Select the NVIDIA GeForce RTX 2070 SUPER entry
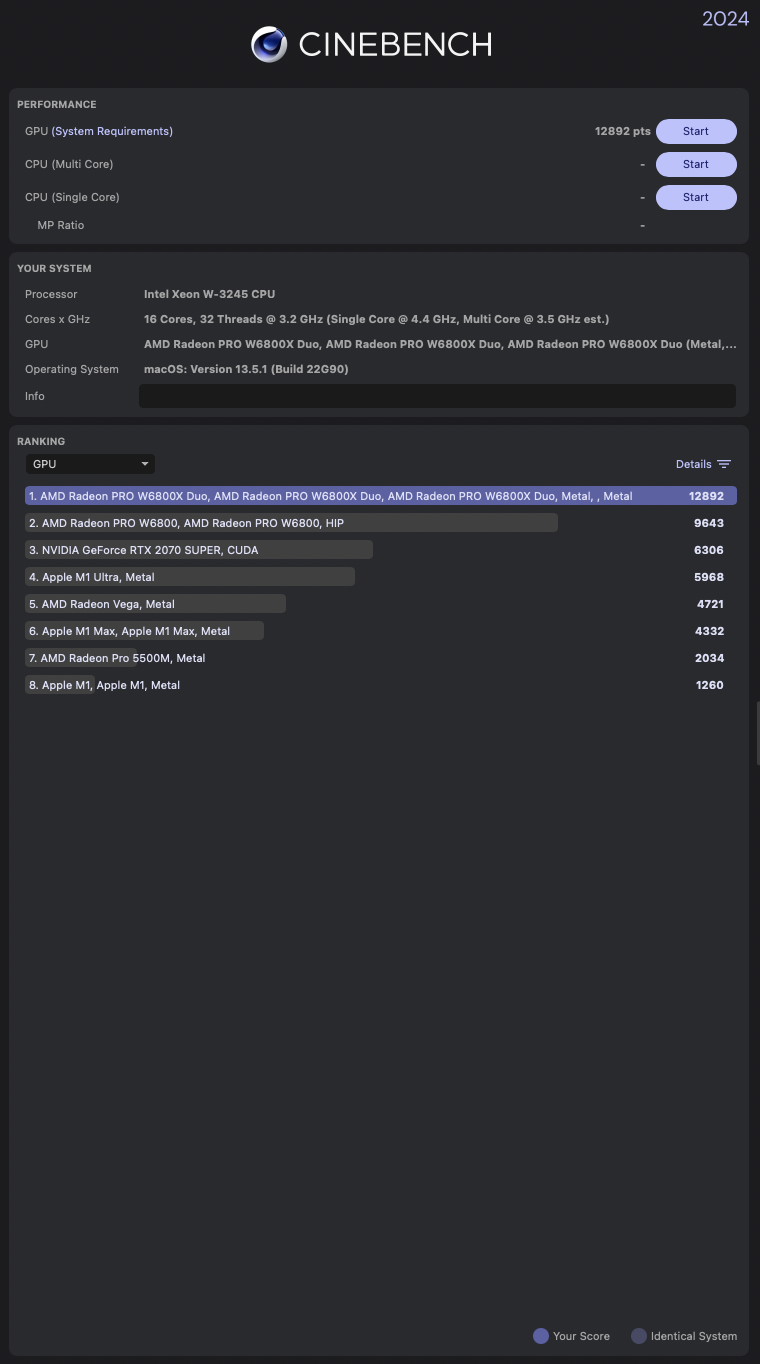 tap(200, 550)
